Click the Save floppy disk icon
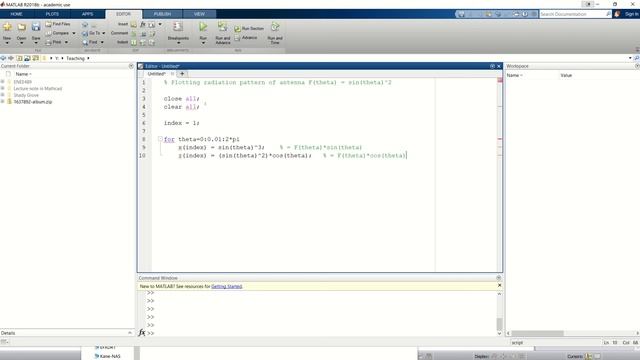Viewport: 640px width, 360px height. point(36,27)
